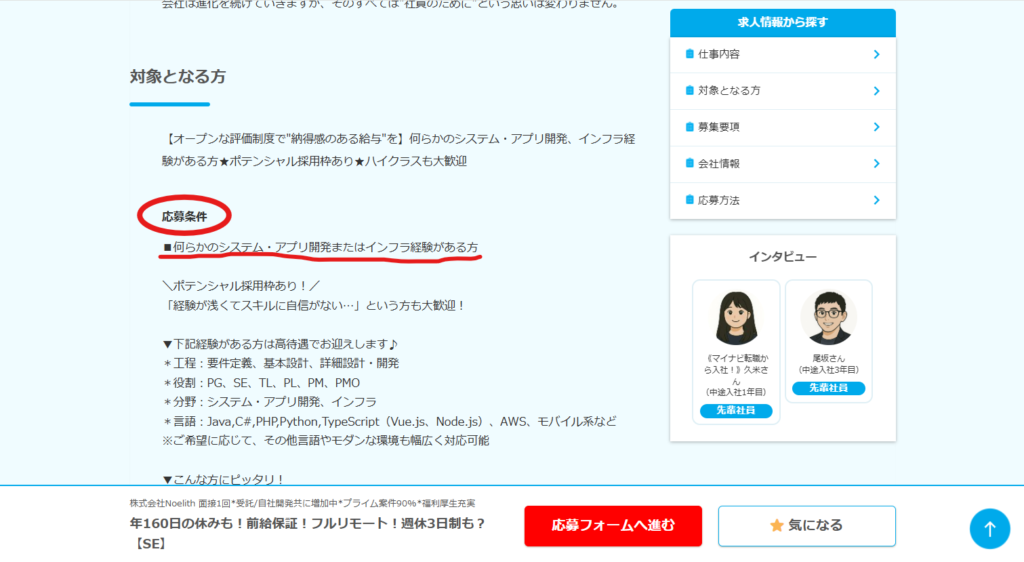
Task: Click the clipboard icon beside 応募方法
Action: coord(689,200)
